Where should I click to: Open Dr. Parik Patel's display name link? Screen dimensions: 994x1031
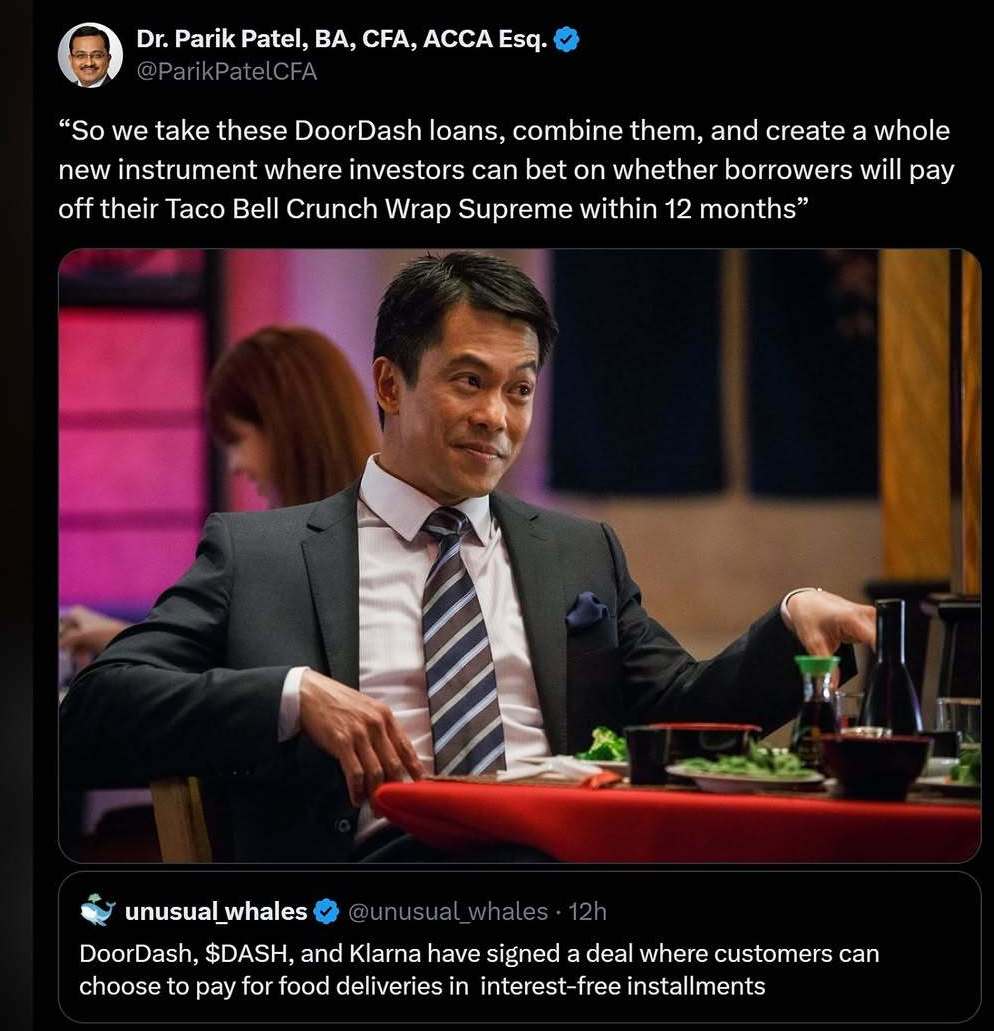click(340, 41)
